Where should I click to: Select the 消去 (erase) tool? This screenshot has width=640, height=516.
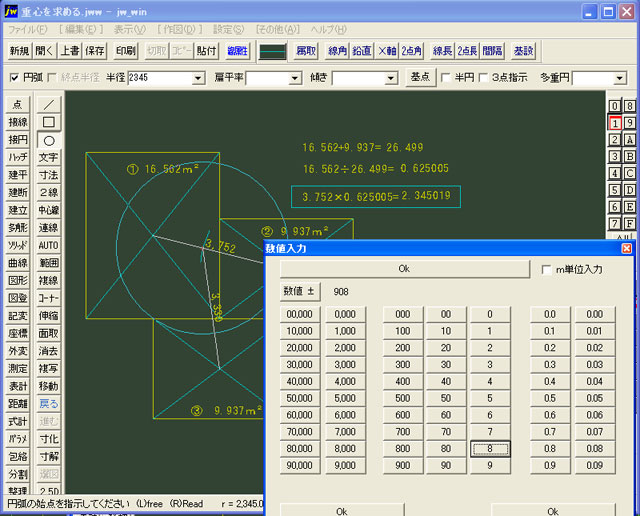[x=49, y=351]
